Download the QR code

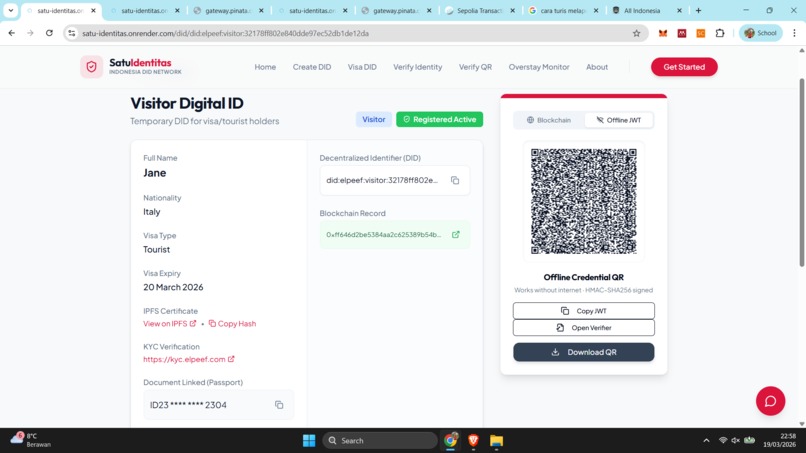tap(583, 352)
